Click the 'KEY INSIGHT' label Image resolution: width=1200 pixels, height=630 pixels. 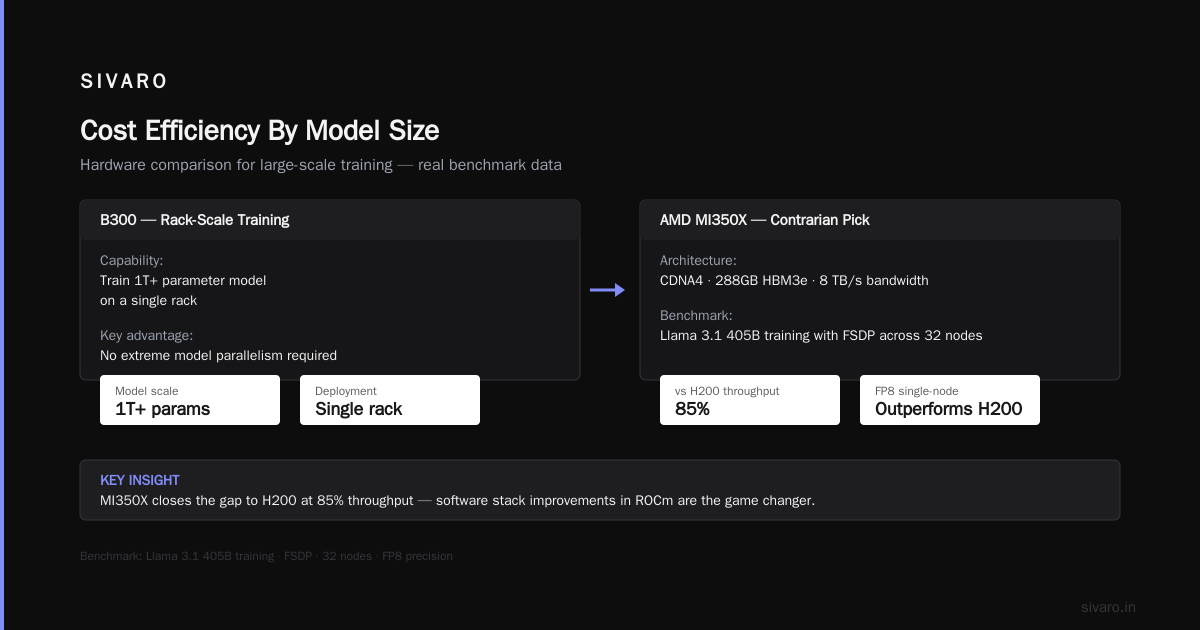(140, 480)
